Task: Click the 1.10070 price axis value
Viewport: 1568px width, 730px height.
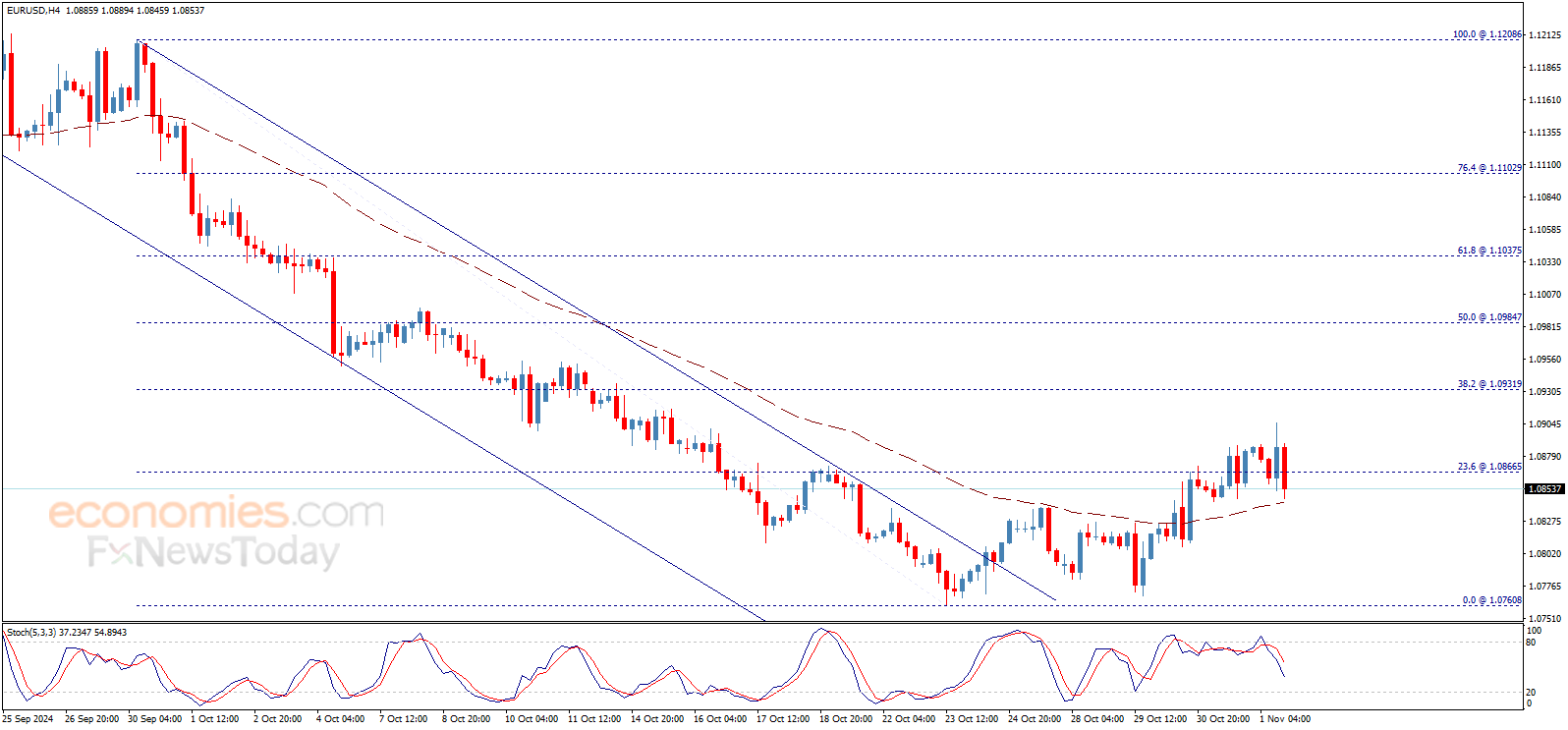Action: pos(1544,295)
